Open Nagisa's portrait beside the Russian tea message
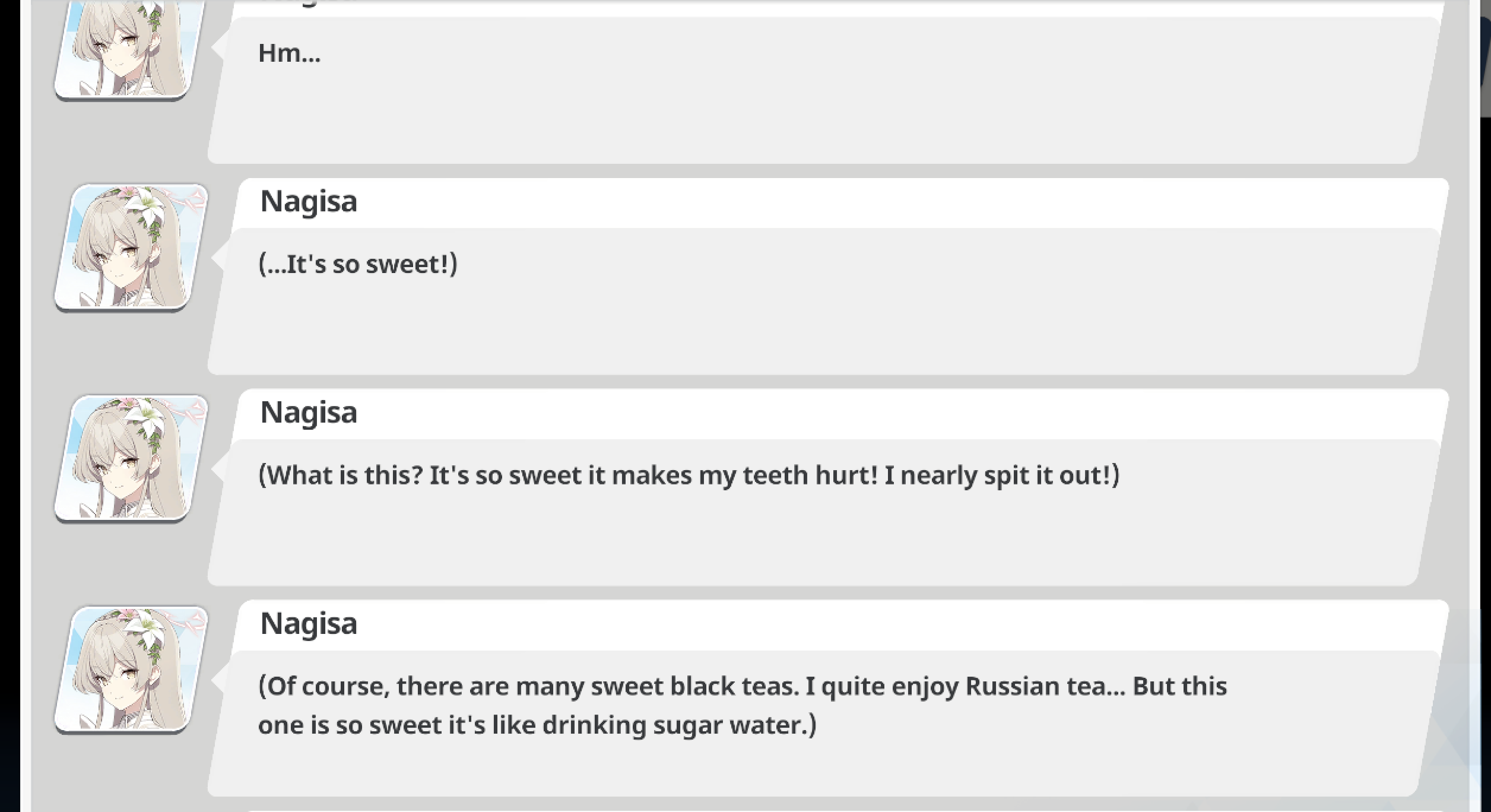Image resolution: width=1491 pixels, height=812 pixels. click(x=131, y=670)
